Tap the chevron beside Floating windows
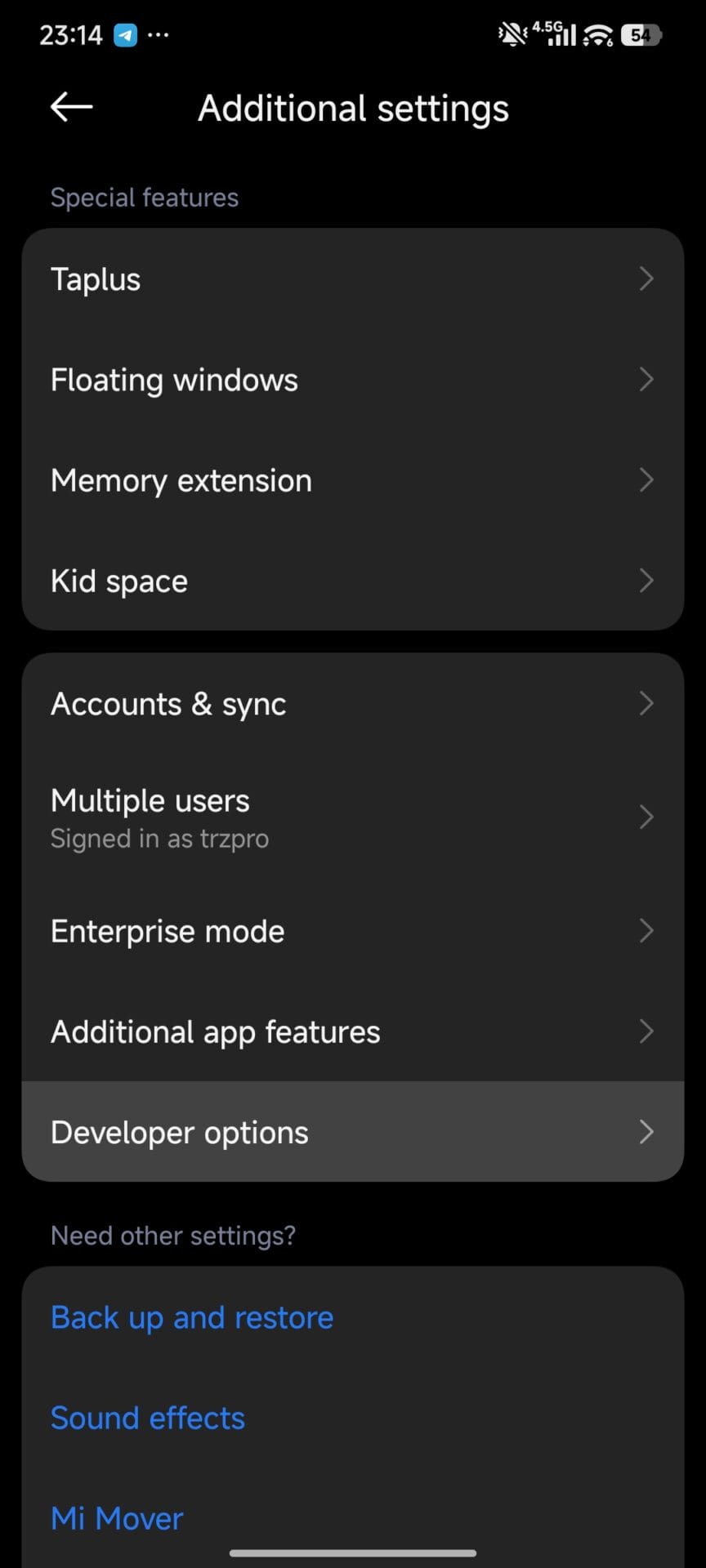This screenshot has height=1568, width=706. pos(646,379)
